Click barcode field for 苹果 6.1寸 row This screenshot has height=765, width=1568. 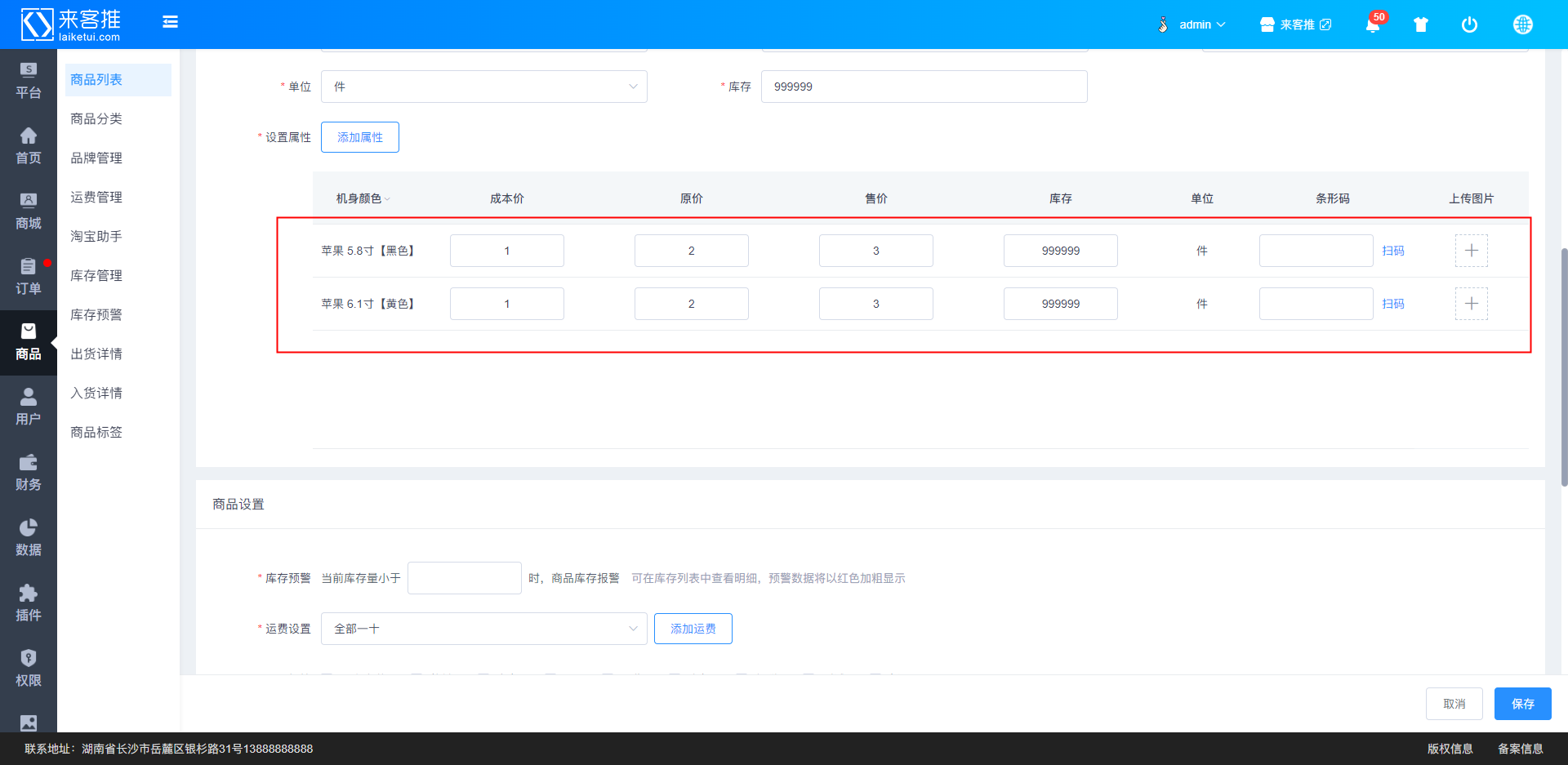coord(1316,304)
